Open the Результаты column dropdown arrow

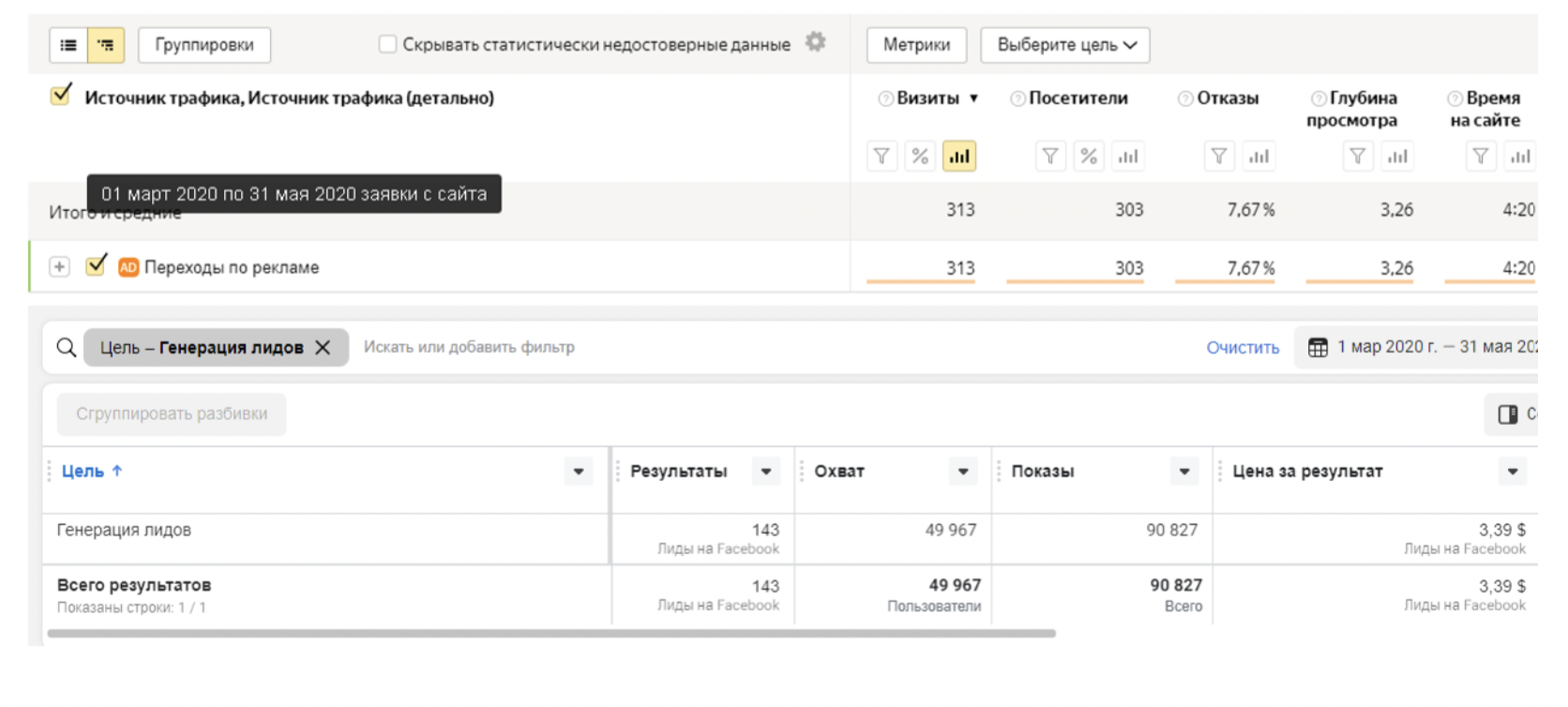(766, 472)
